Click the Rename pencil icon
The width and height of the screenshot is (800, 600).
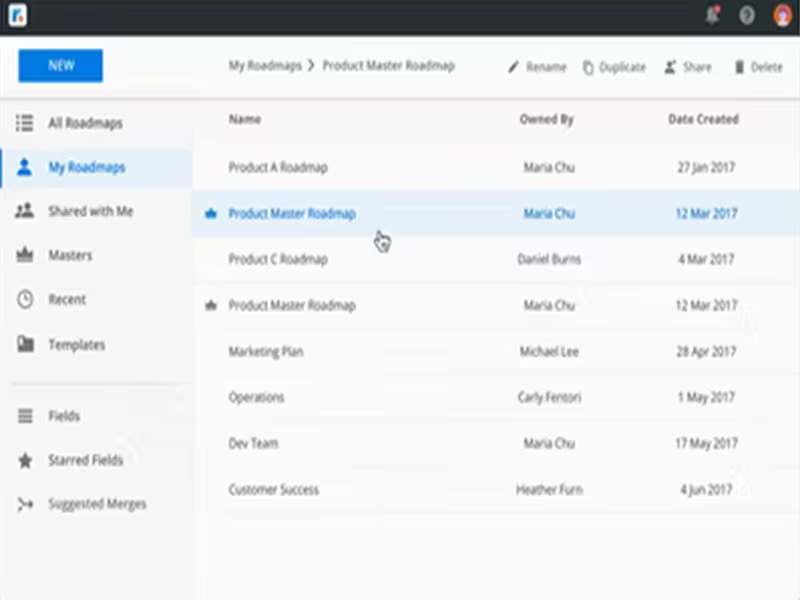pyautogui.click(x=513, y=67)
